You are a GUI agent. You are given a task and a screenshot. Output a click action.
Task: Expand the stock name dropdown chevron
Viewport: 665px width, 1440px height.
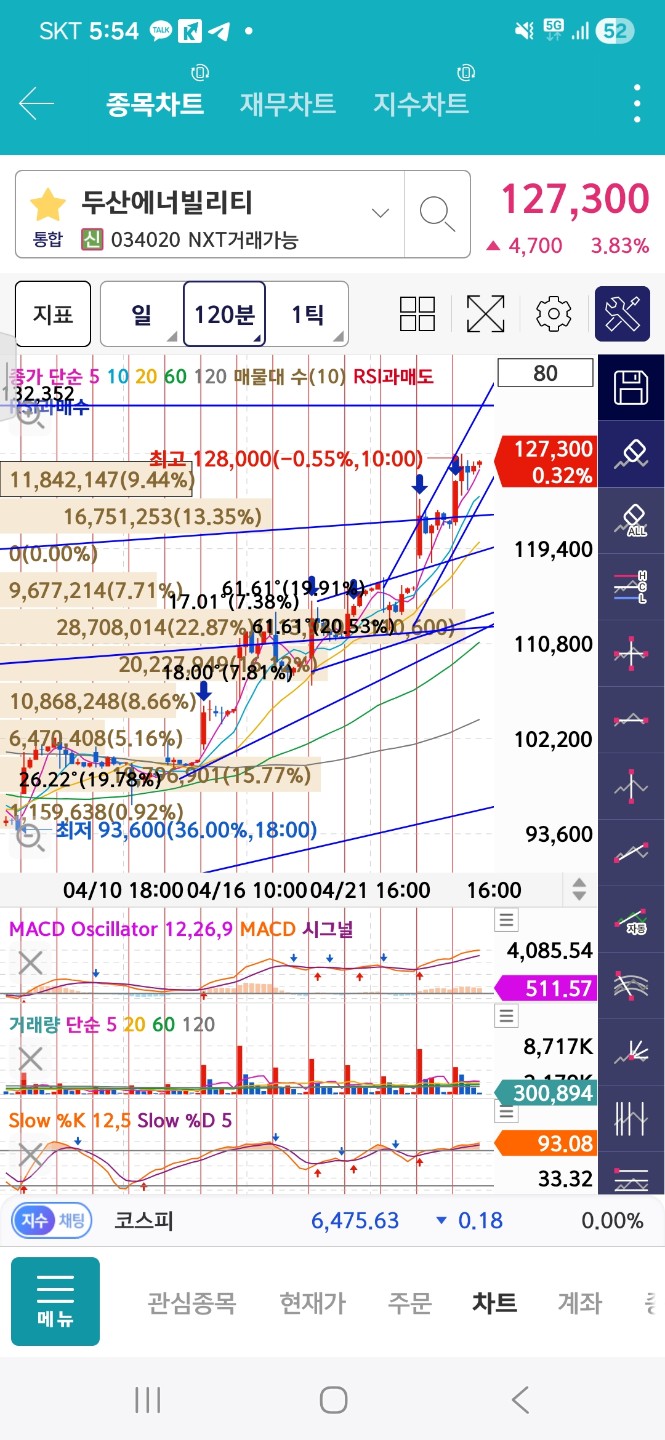point(380,213)
